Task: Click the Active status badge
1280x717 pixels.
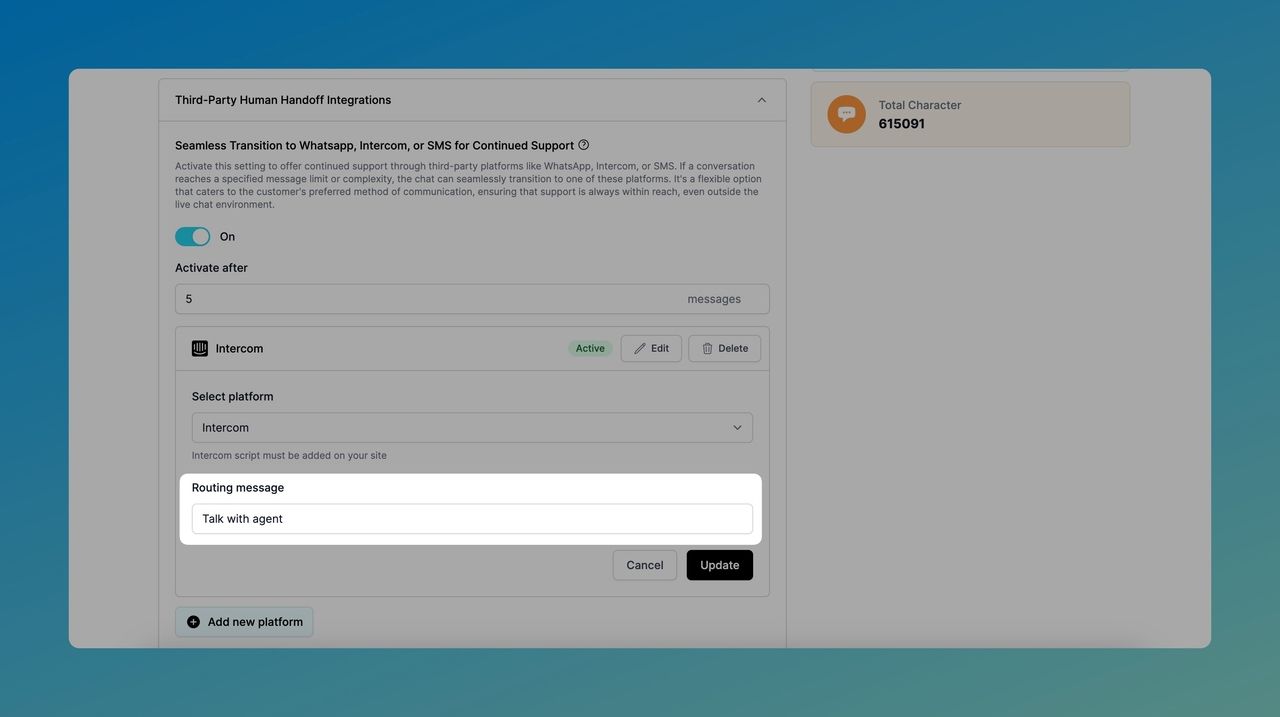Action: click(590, 348)
